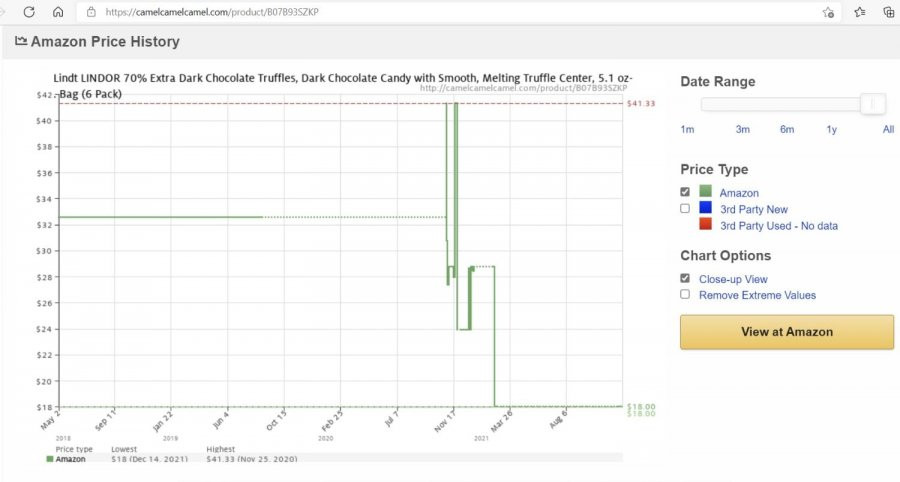The width and height of the screenshot is (900, 482).
Task: Open the collections icon in toolbar
Action: (x=889, y=11)
